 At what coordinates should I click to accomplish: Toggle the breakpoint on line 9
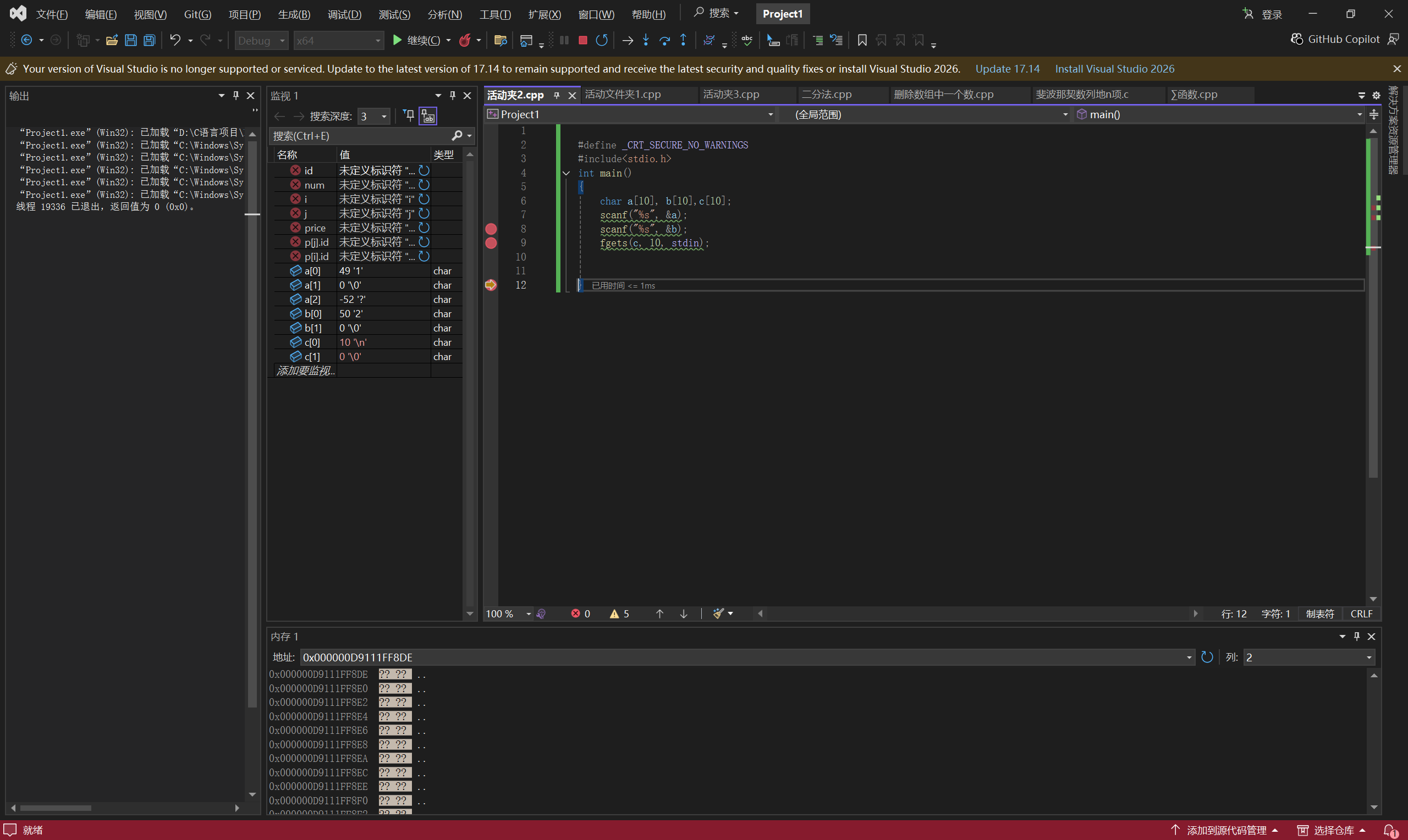[x=491, y=243]
